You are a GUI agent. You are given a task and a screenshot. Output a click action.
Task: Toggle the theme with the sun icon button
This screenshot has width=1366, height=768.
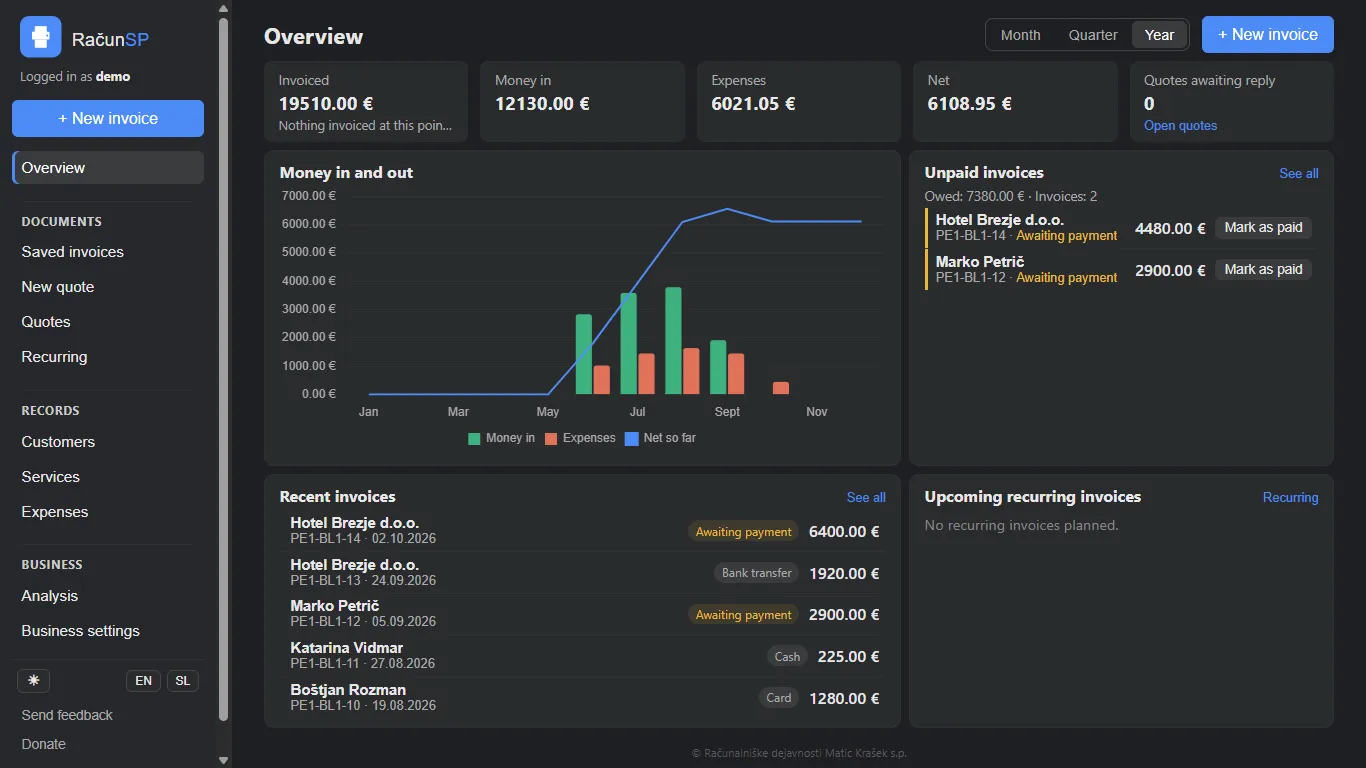pyautogui.click(x=34, y=680)
